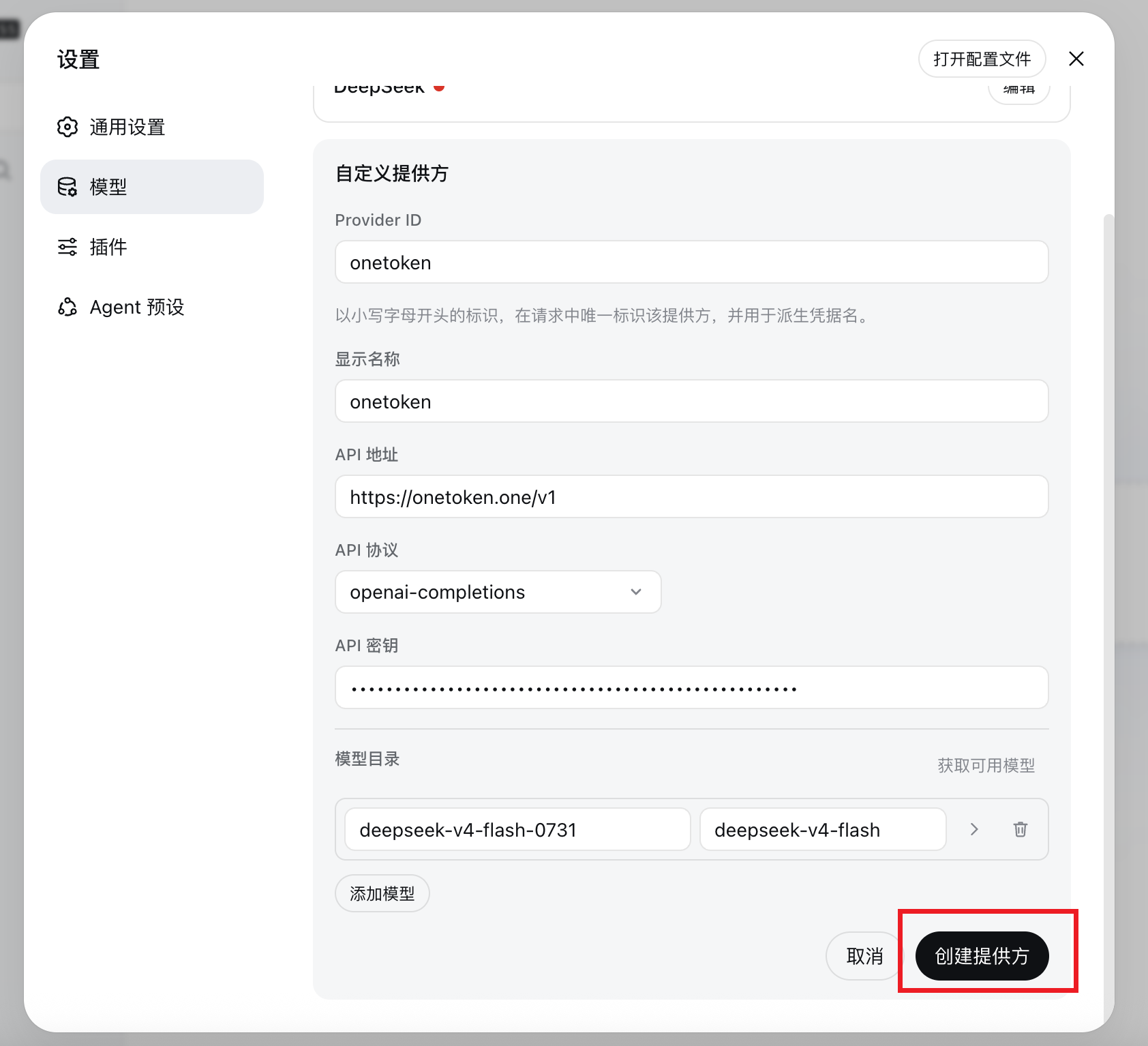Click 创建提供方 to create the provider
Viewport: 1148px width, 1046px height.
click(982, 956)
